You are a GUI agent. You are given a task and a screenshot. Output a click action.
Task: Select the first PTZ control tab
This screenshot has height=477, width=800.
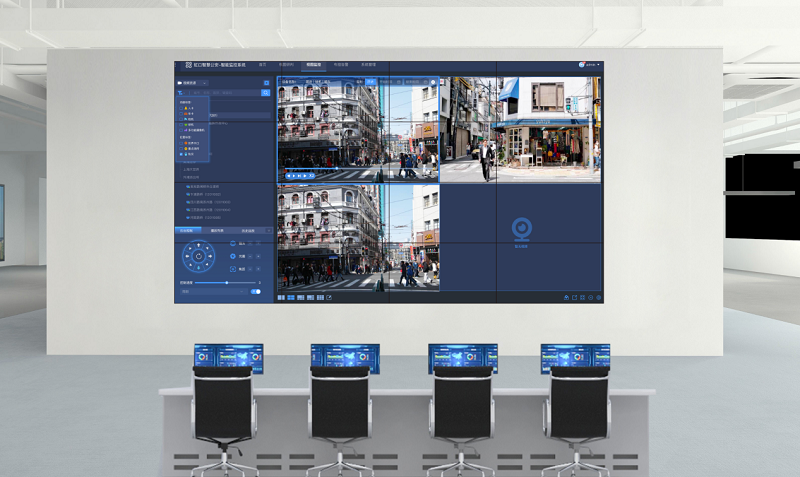[x=186, y=231]
